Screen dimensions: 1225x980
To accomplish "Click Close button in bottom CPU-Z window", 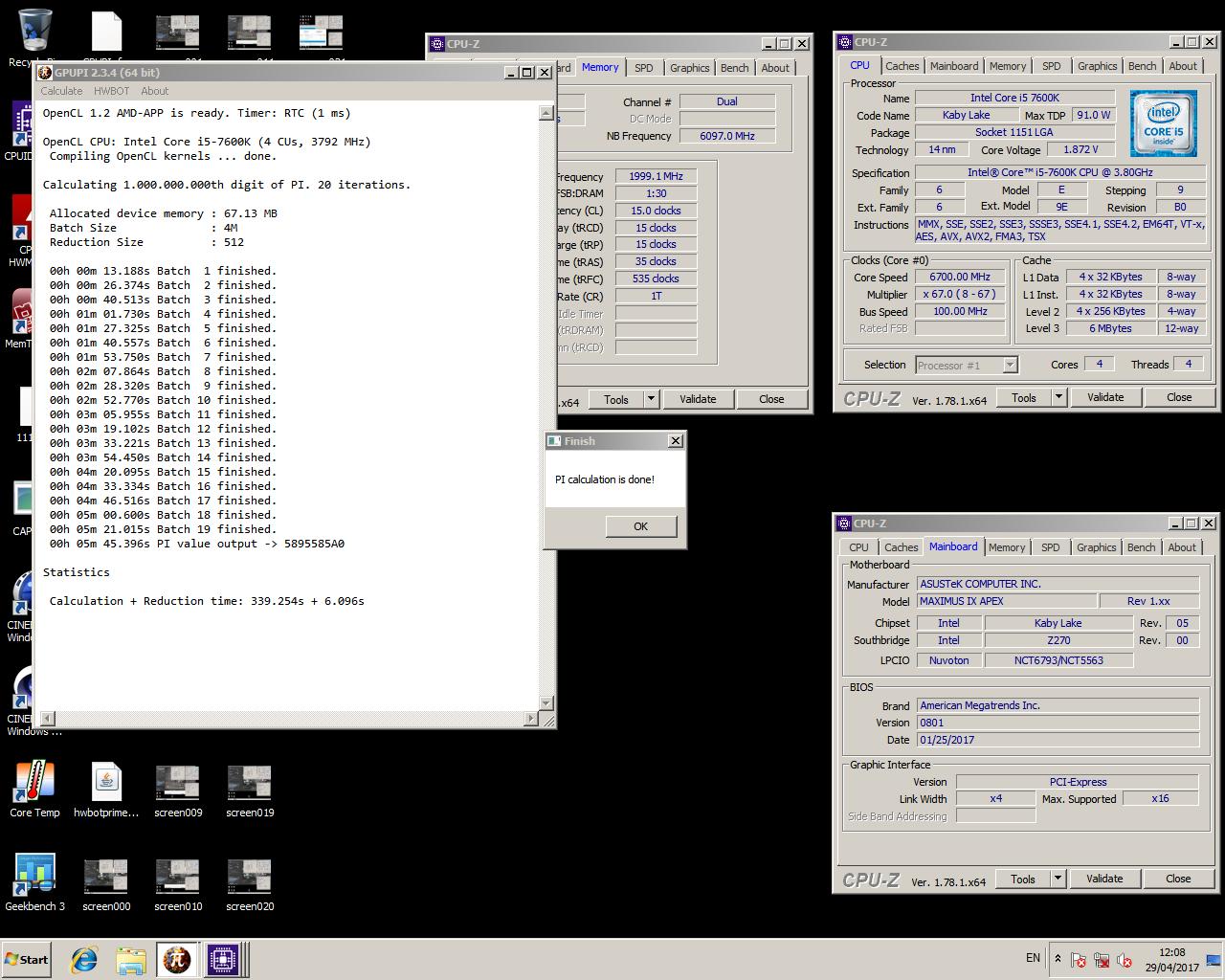I will tap(1178, 879).
